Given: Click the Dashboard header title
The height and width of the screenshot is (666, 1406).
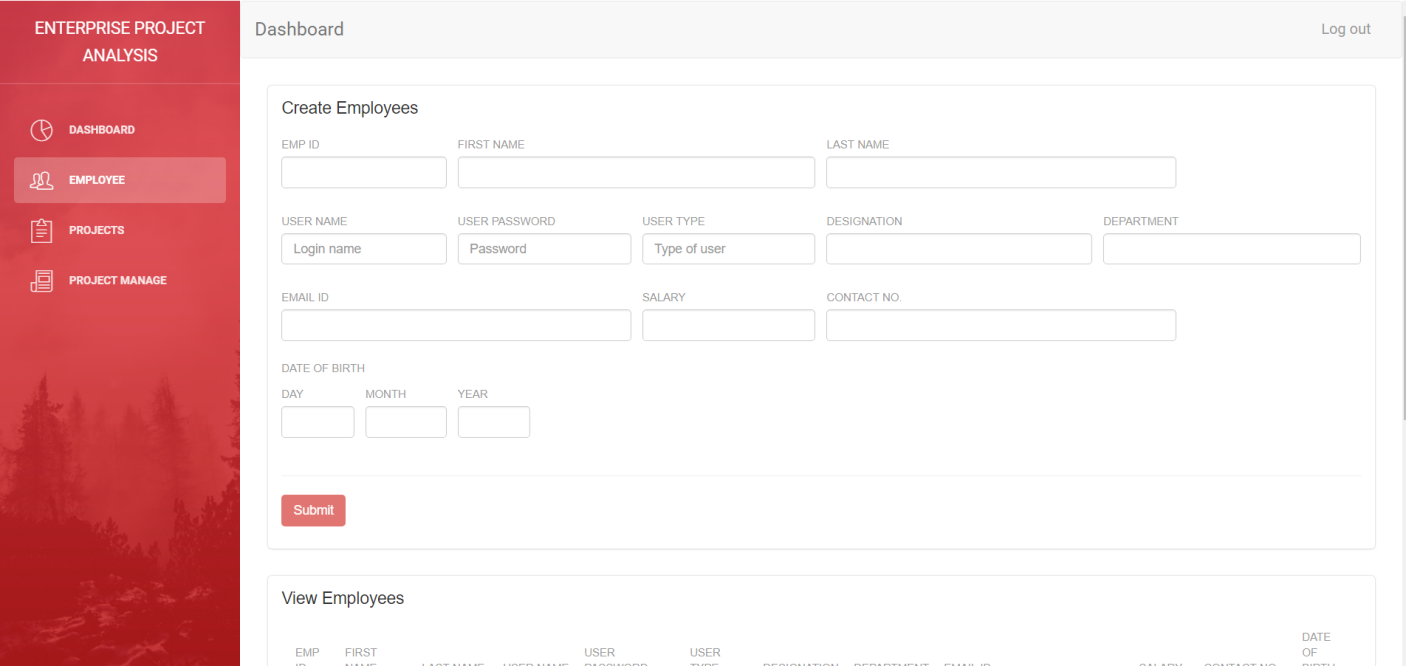Looking at the screenshot, I should [299, 29].
